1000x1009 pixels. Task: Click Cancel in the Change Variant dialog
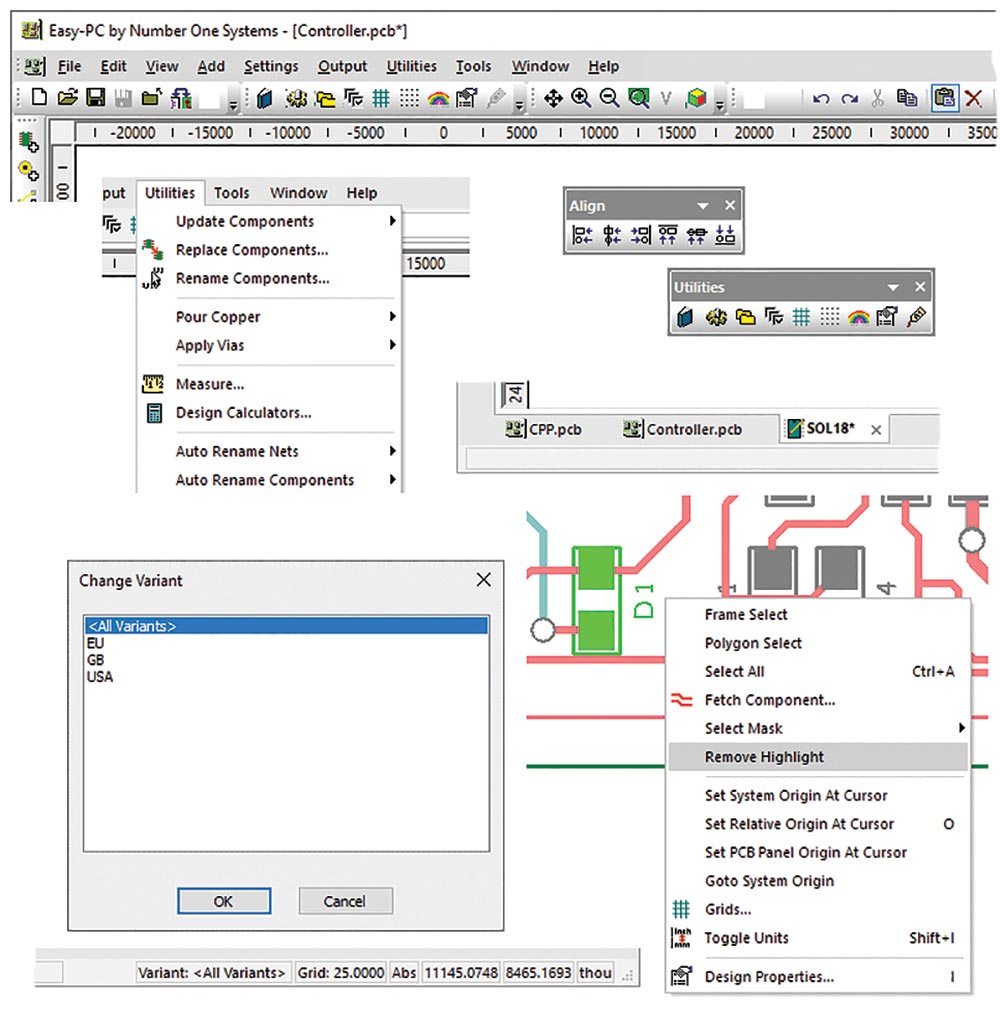345,901
